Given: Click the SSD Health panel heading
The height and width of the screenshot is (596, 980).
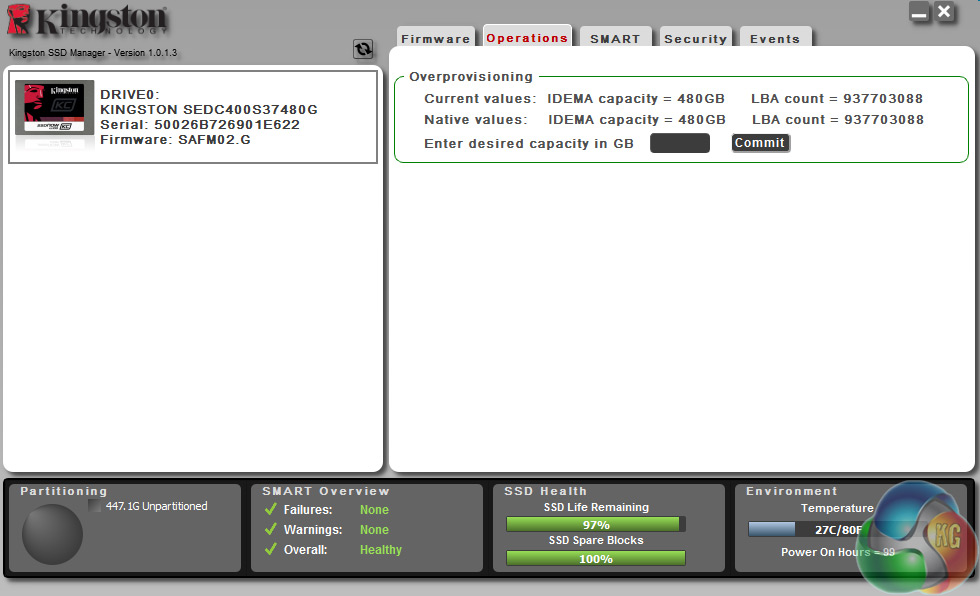Looking at the screenshot, I should coord(545,491).
